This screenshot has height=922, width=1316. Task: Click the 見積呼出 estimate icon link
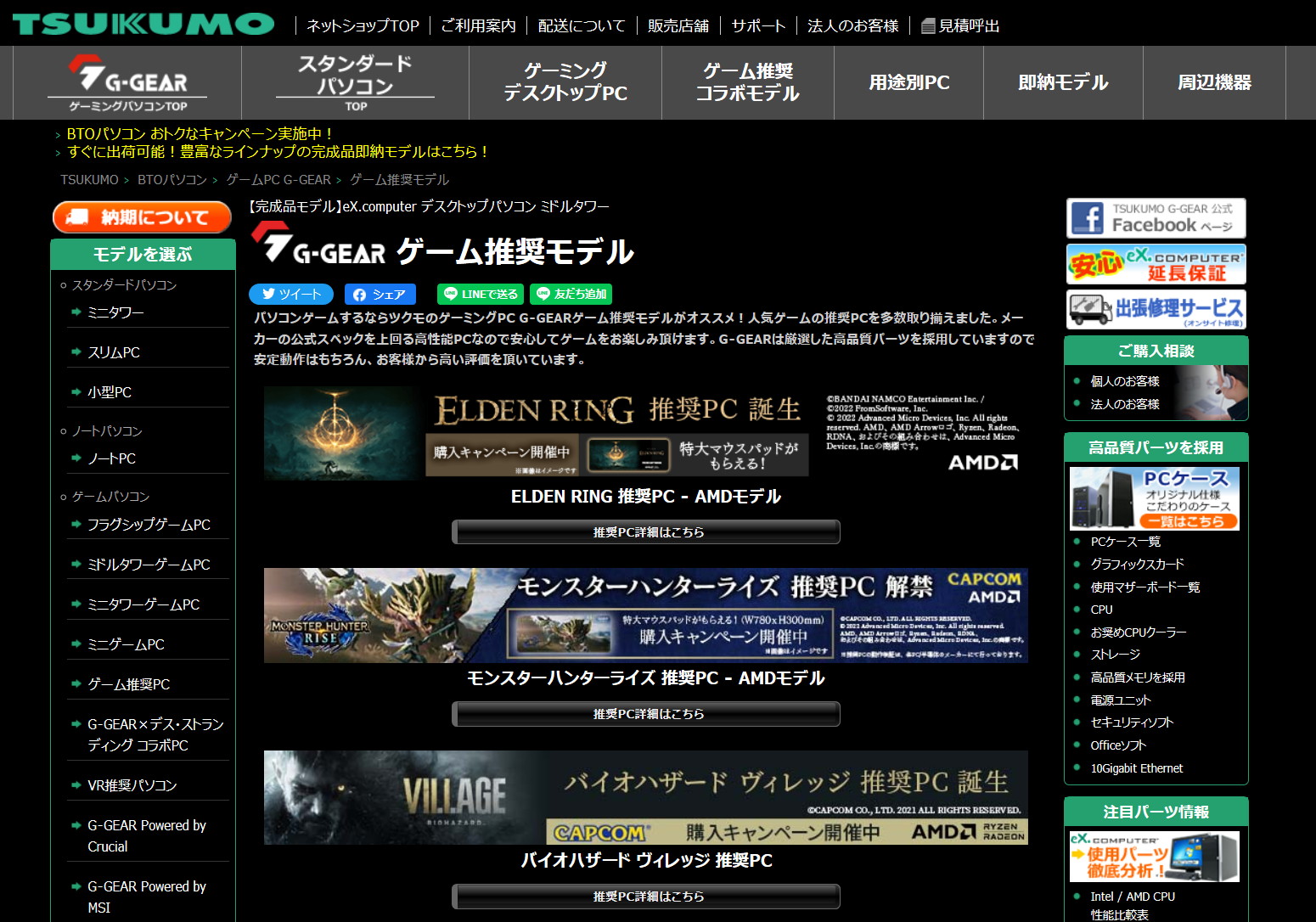point(960,26)
